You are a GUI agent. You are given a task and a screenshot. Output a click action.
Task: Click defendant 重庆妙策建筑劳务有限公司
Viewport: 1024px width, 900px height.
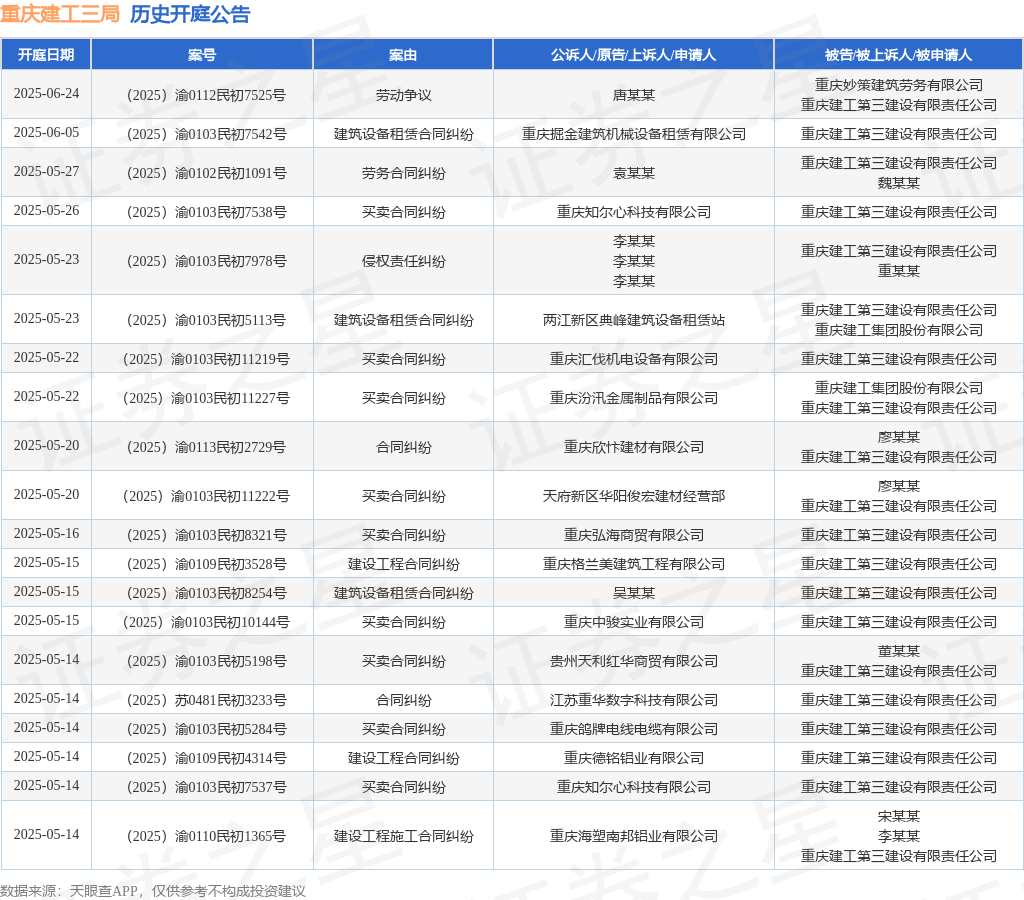pyautogui.click(x=899, y=86)
